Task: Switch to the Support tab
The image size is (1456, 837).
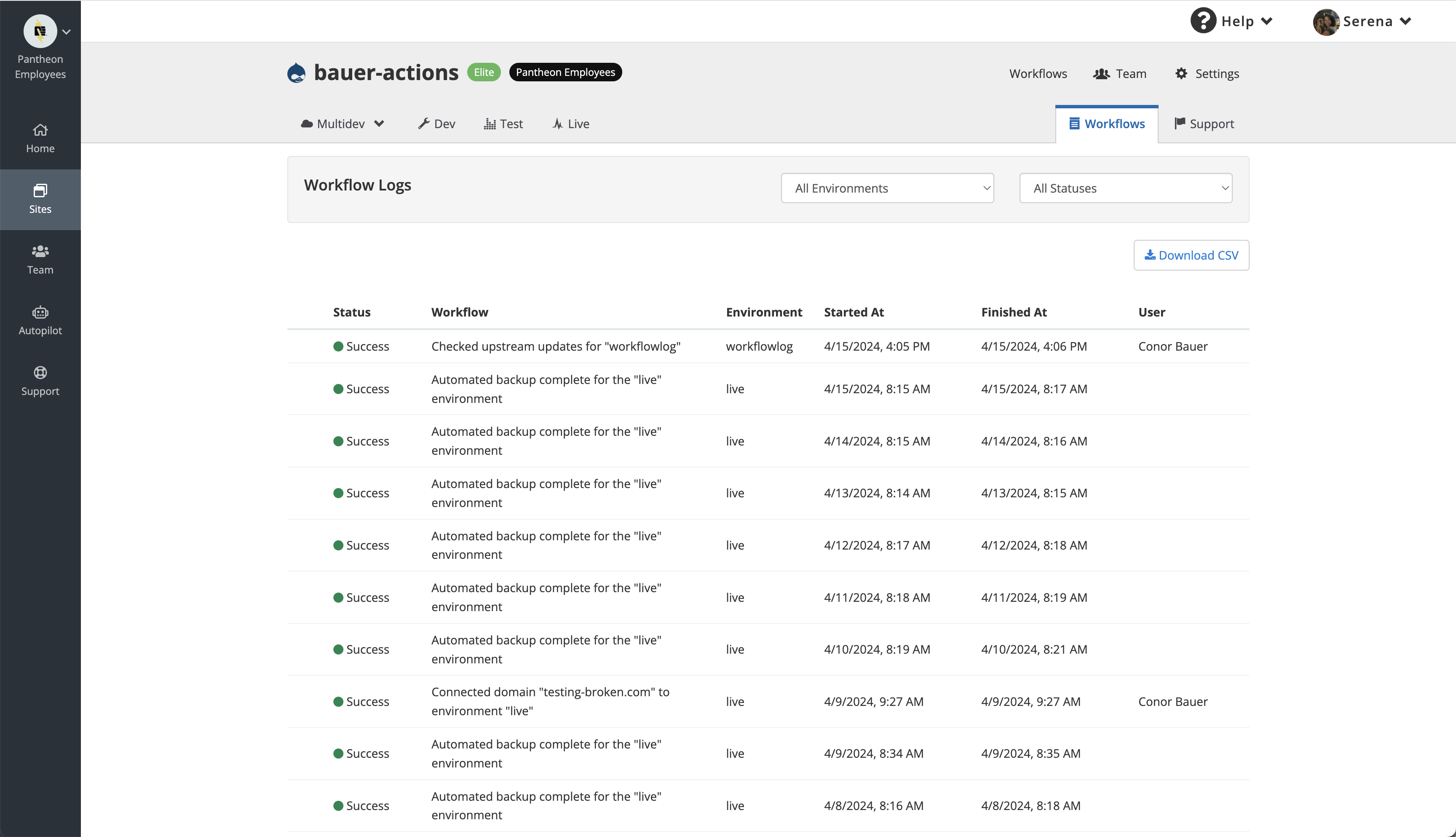Action: click(1204, 123)
